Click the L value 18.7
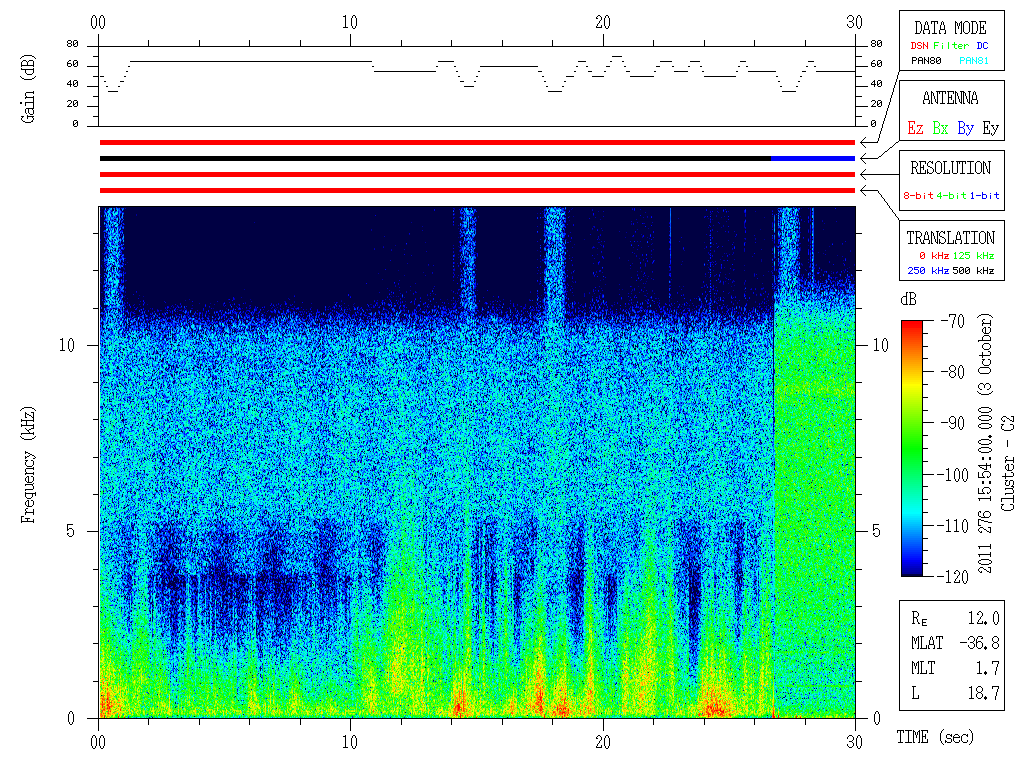The width and height of the screenshot is (1024, 768). [983, 692]
